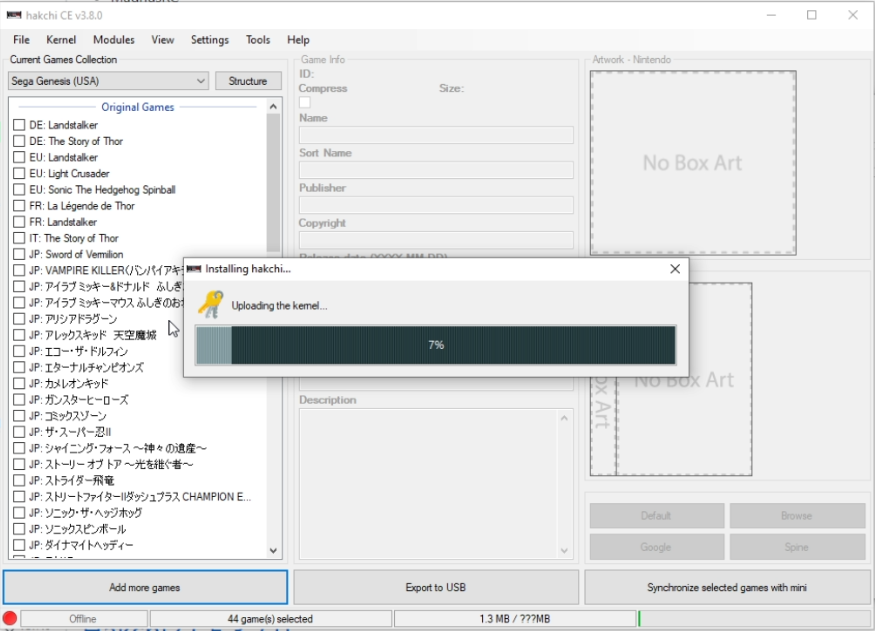This screenshot has width=875, height=631.
Task: Click the 44 game(s) selected status
Action: click(270, 619)
